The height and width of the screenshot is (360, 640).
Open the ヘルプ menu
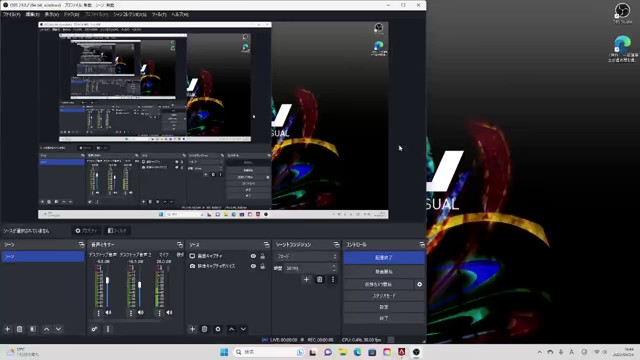(x=180, y=14)
